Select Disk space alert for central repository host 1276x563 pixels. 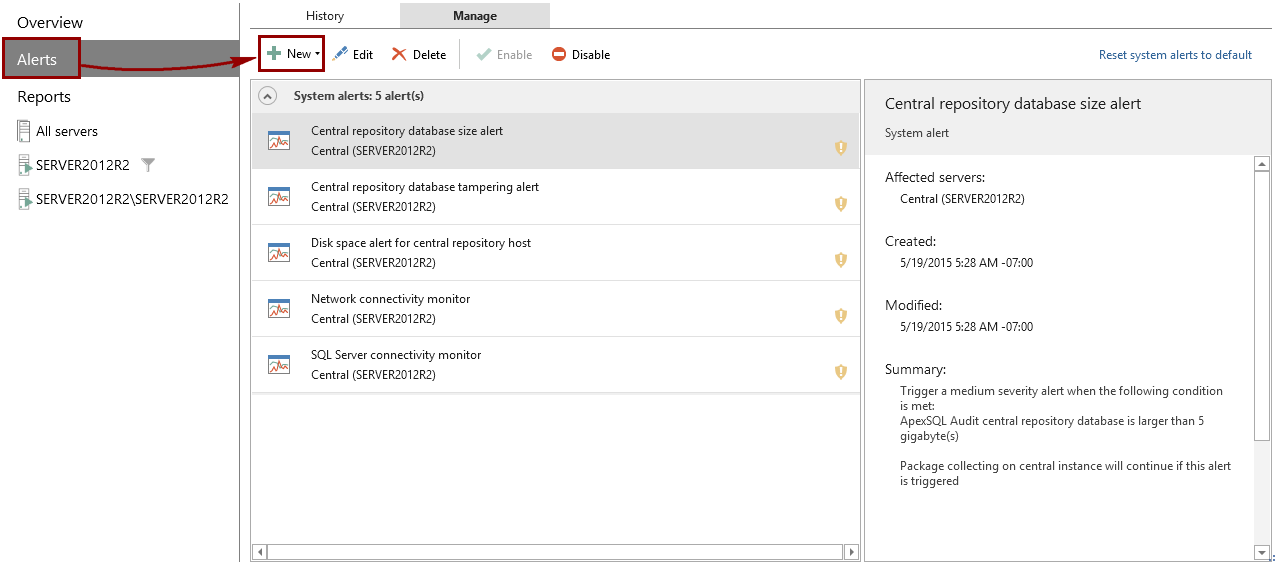click(x=555, y=253)
